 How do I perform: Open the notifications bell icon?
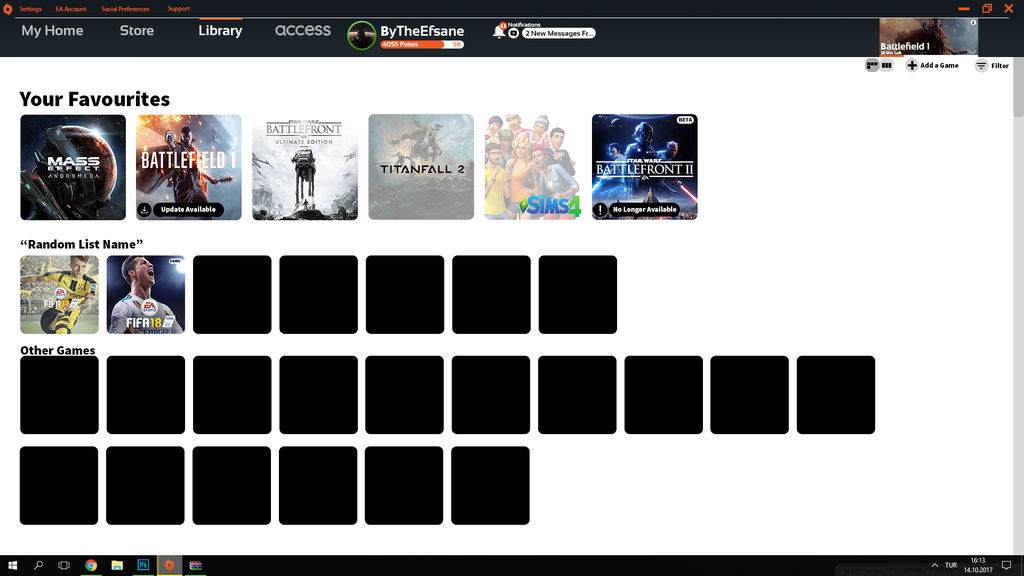(x=498, y=31)
